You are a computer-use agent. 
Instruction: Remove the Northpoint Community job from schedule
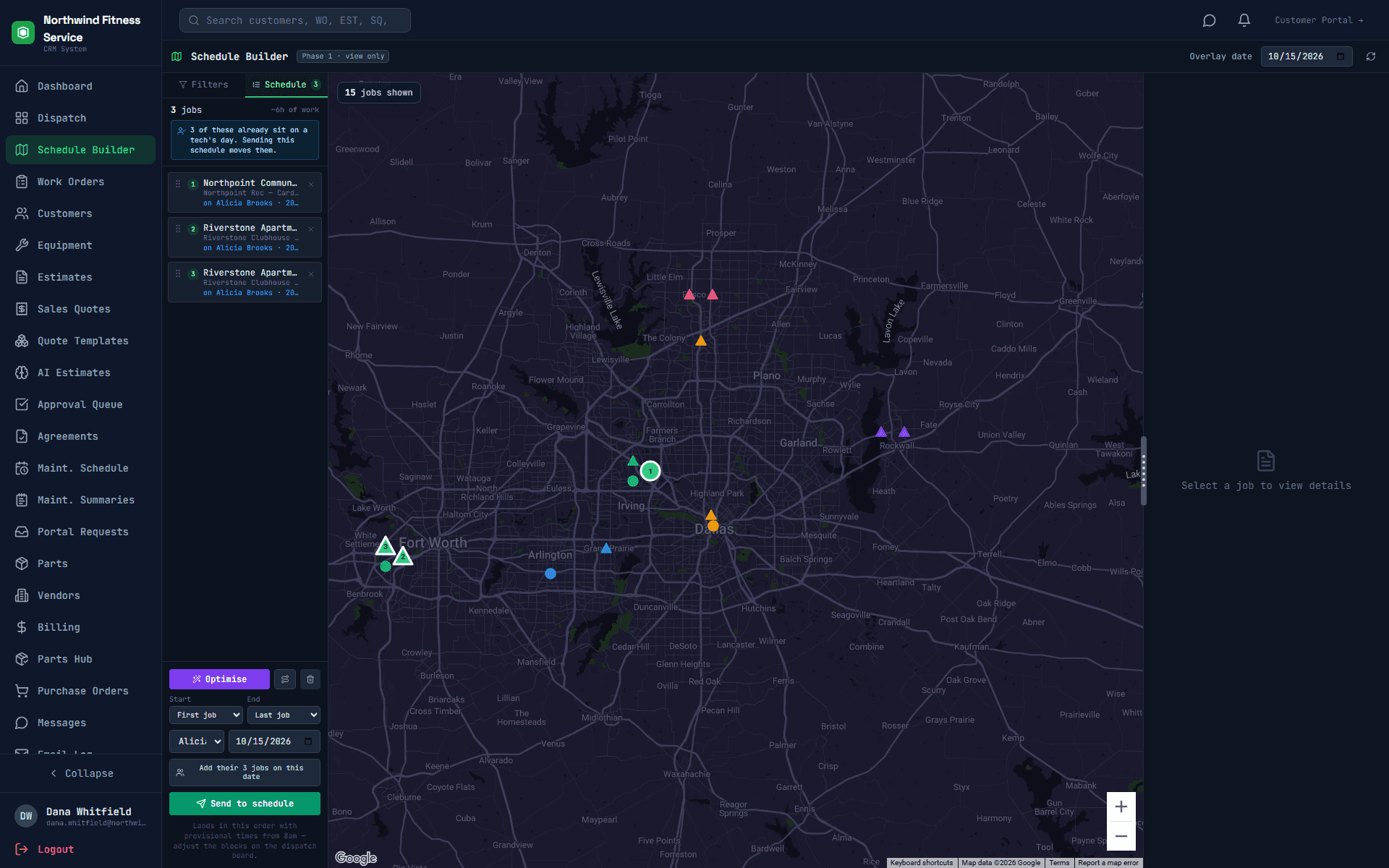311,184
